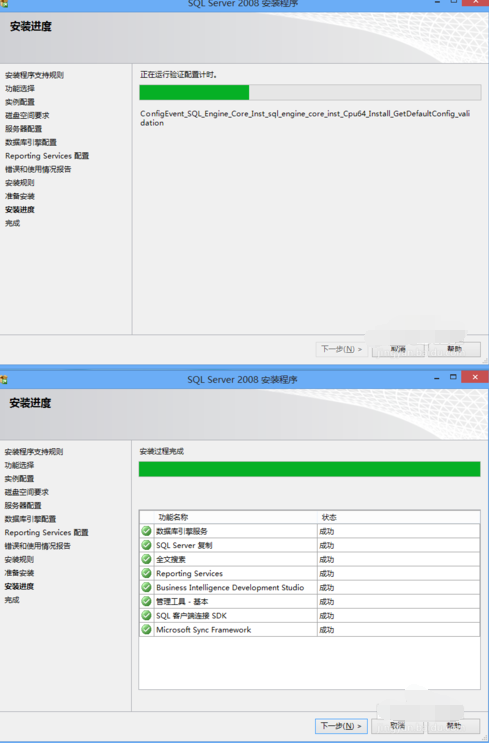Viewport: 489px width, 743px height.
Task: Select Reporting Services 配置 step in completed window
Action: click(46, 533)
